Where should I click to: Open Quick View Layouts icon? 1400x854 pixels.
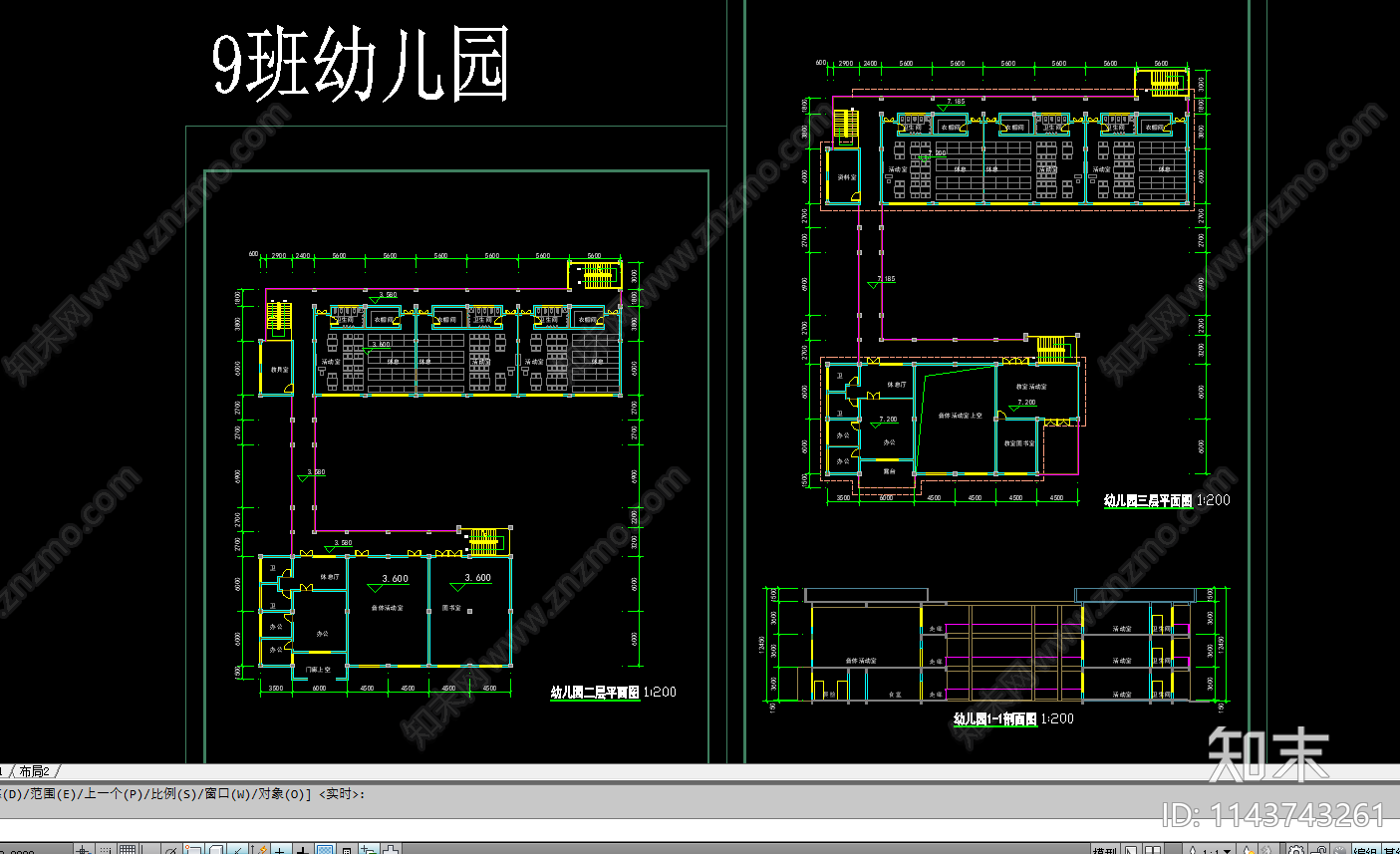tap(1131, 849)
